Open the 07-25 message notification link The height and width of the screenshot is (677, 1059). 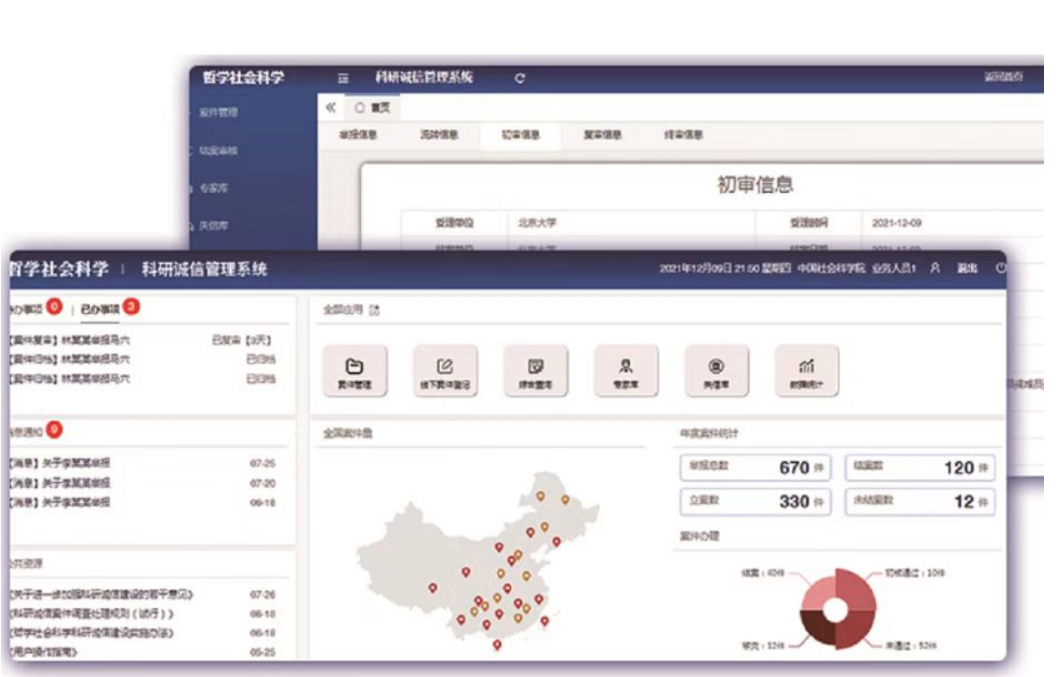tap(60, 463)
